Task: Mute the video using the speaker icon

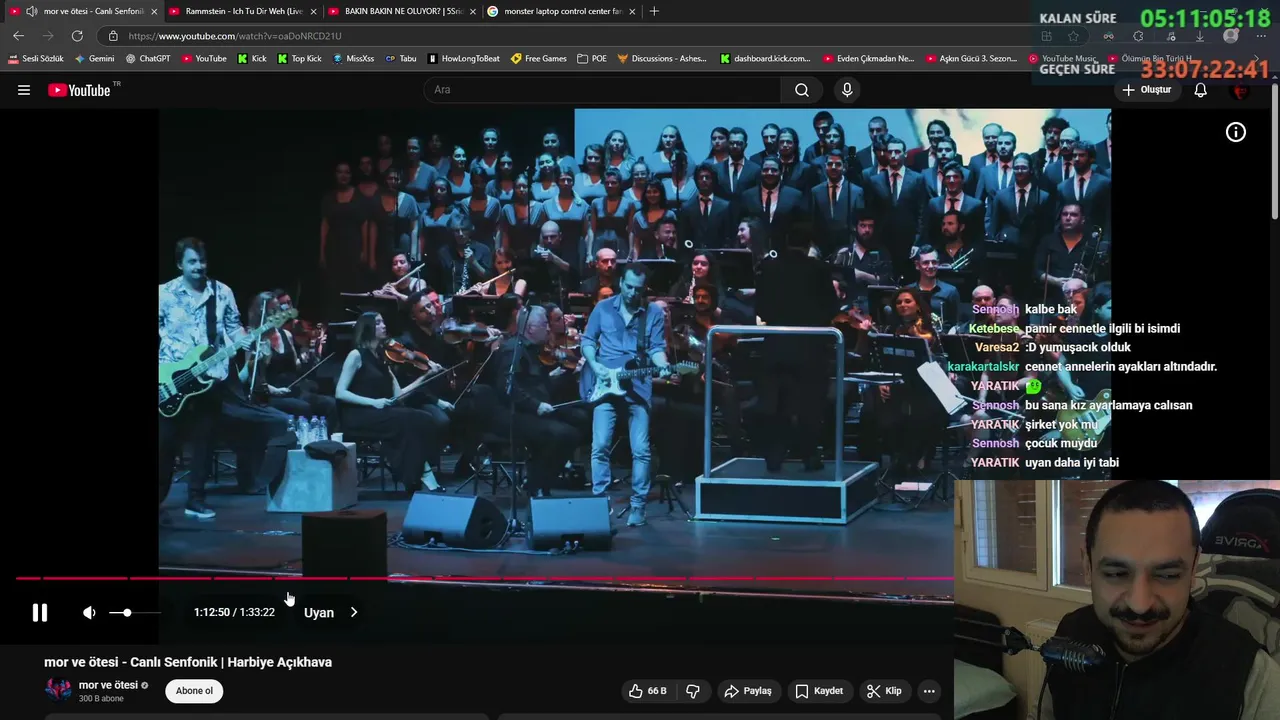Action: click(x=89, y=612)
